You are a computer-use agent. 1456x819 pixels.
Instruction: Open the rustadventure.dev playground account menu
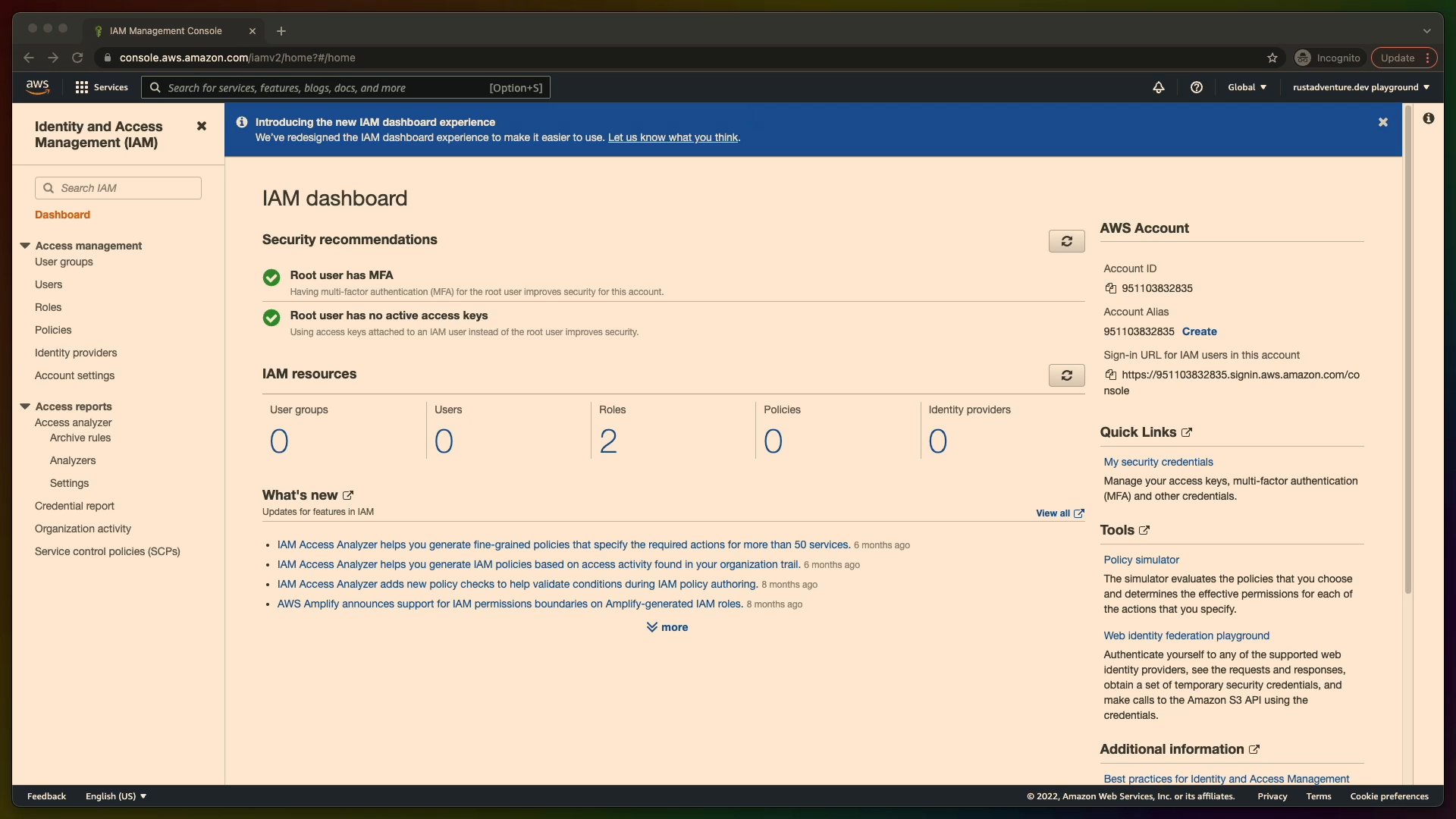[1360, 87]
